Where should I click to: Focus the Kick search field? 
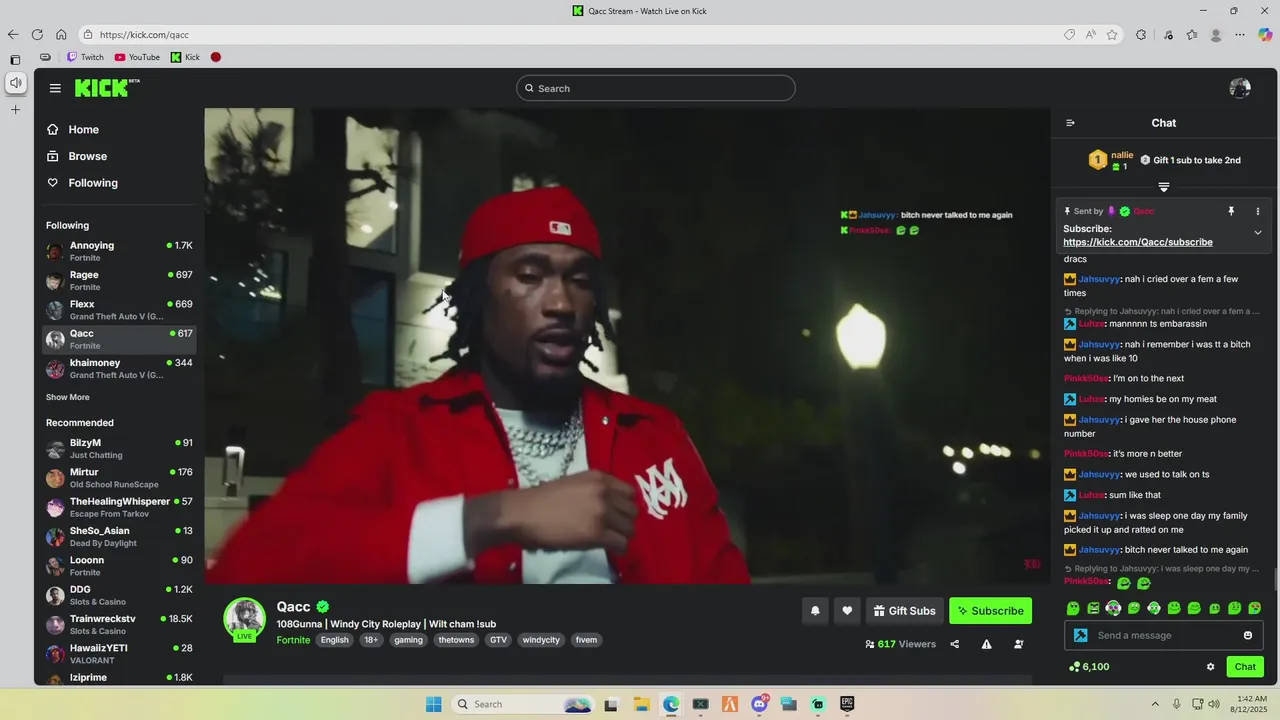click(655, 88)
